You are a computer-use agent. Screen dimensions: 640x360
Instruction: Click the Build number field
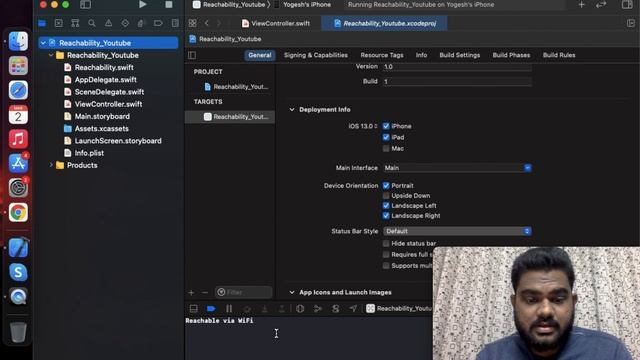pos(457,81)
